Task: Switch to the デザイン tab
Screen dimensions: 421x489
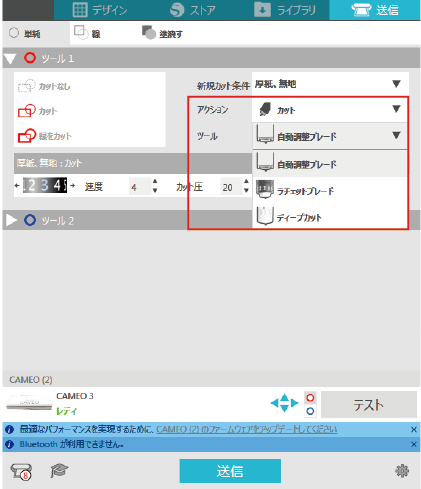Action: tap(100, 10)
